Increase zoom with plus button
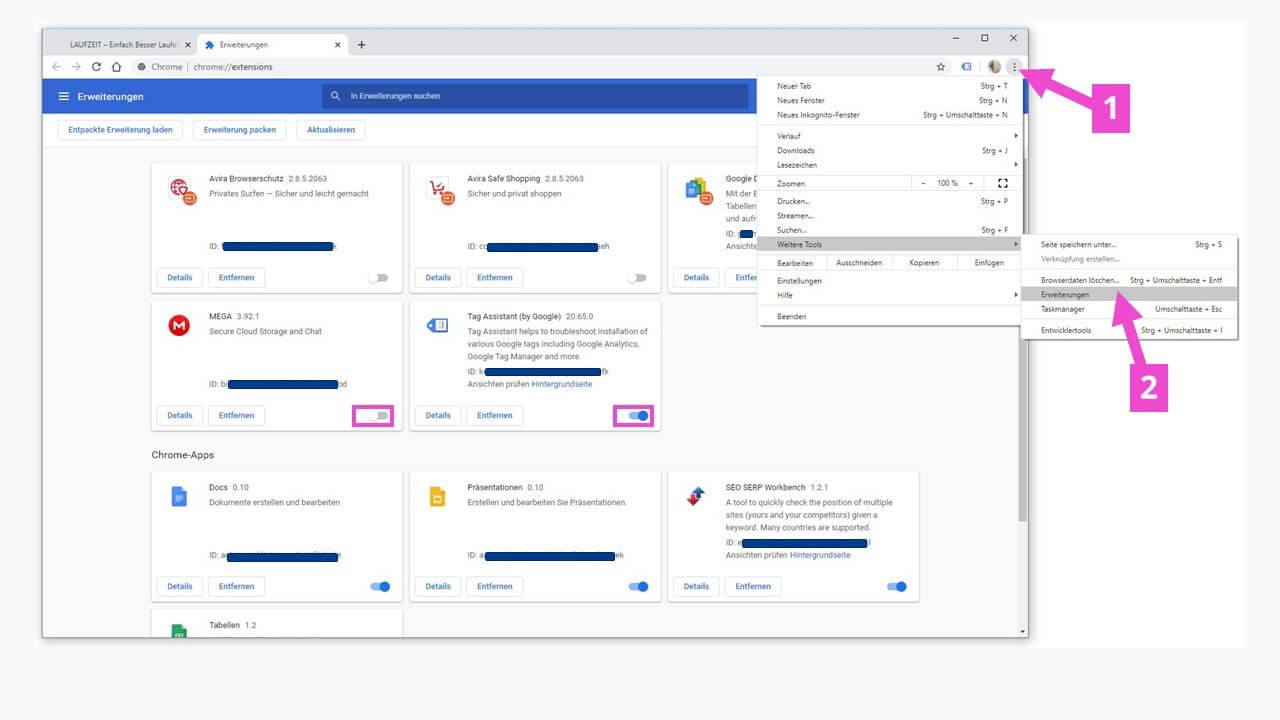 pos(970,183)
